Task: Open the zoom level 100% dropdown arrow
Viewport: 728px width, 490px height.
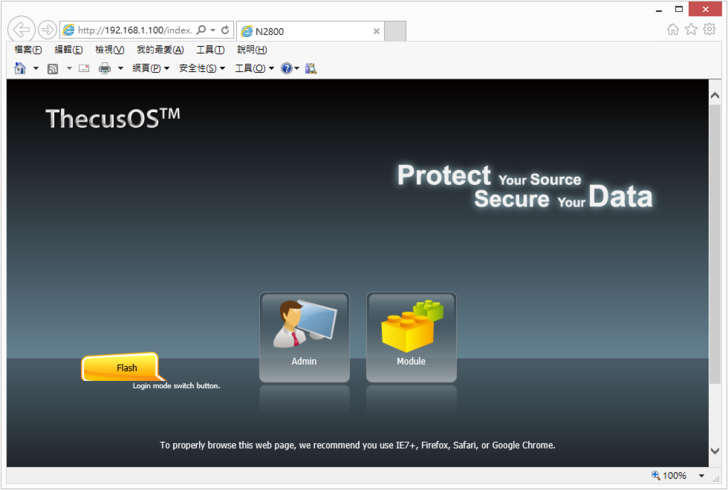Action: tap(701, 476)
